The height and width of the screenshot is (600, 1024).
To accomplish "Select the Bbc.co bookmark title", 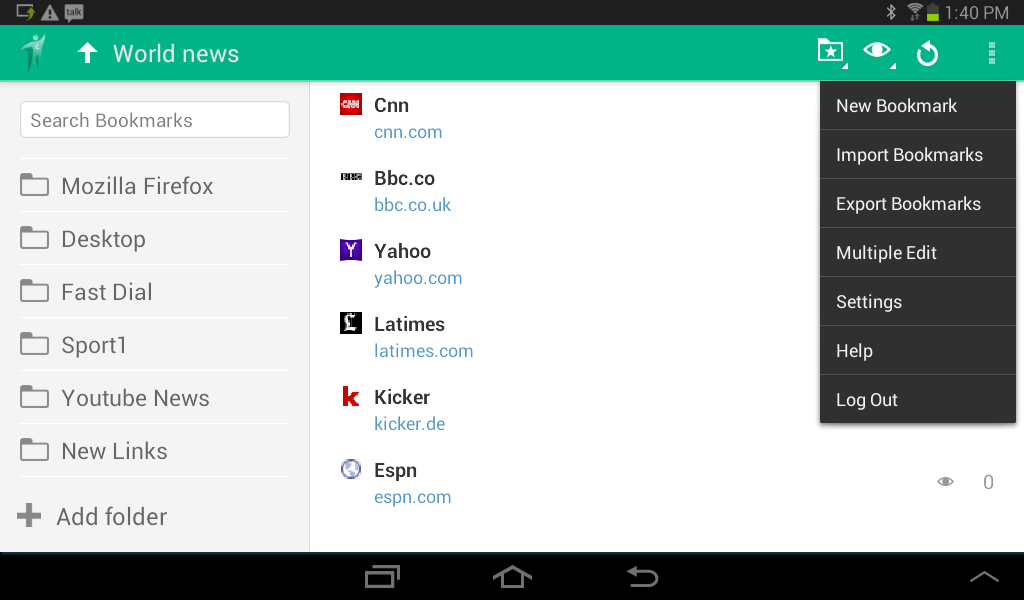I will 404,178.
